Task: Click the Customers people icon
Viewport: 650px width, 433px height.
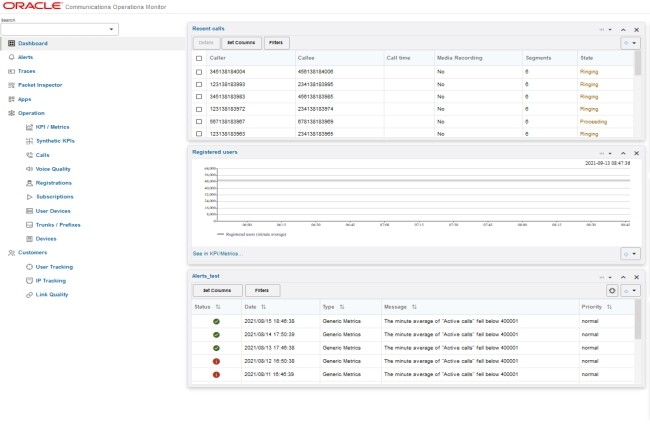Action: [x=12, y=253]
